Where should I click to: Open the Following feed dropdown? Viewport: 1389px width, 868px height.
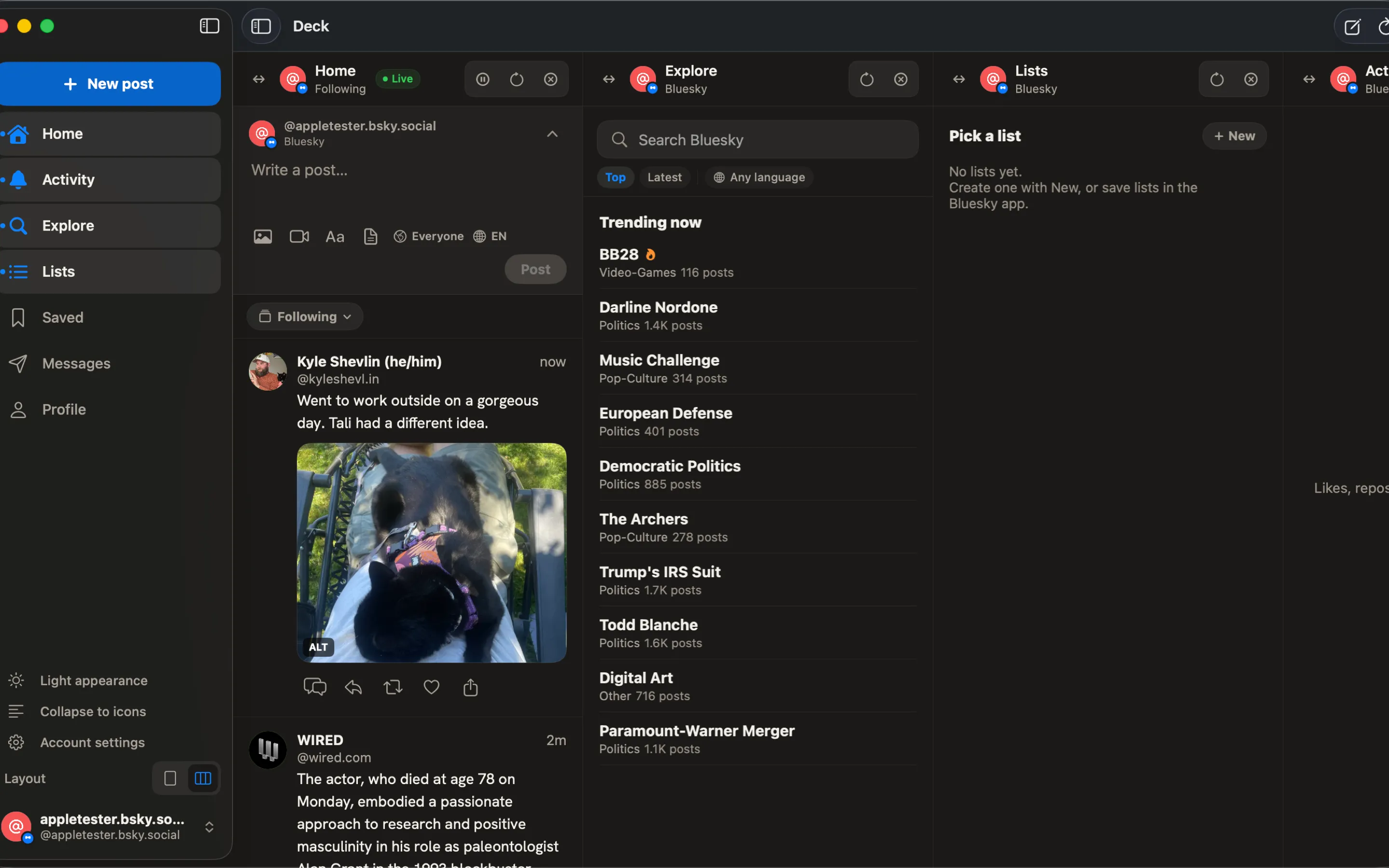pyautogui.click(x=305, y=316)
